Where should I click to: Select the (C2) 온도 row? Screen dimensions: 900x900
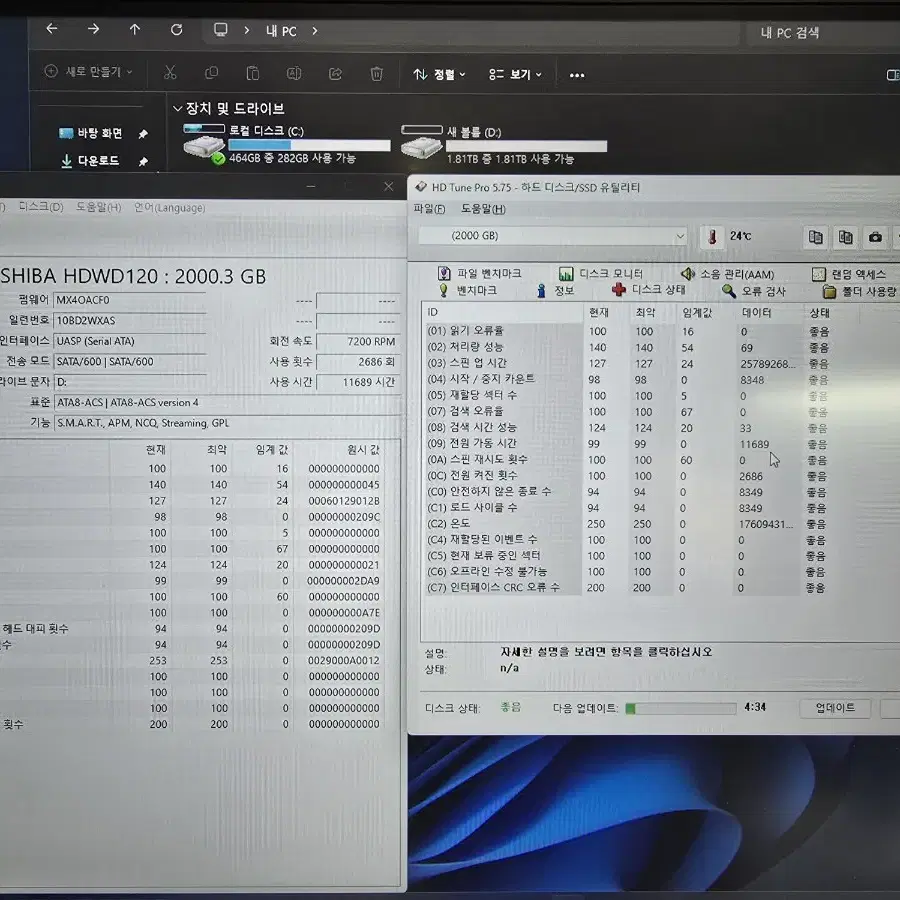tap(631, 523)
